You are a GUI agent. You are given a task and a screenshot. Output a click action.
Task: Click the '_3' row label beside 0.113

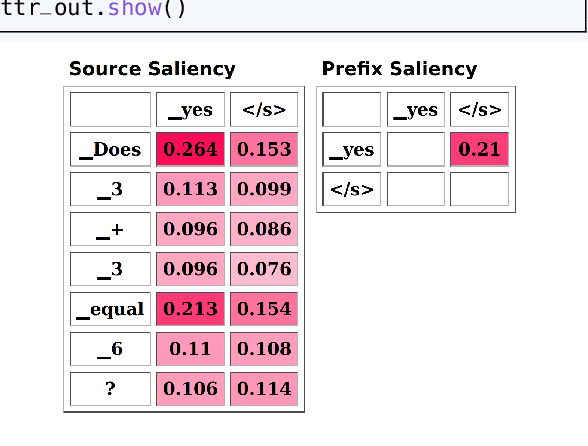point(110,189)
